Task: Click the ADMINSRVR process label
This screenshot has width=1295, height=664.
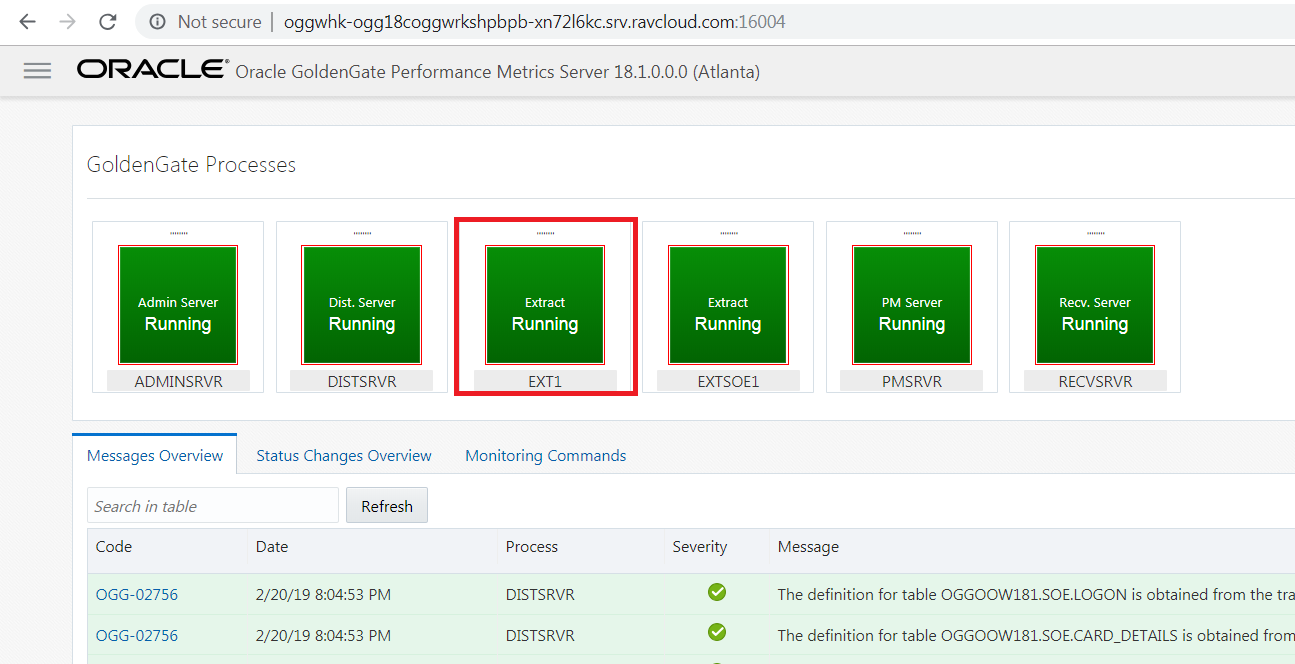Action: (178, 381)
